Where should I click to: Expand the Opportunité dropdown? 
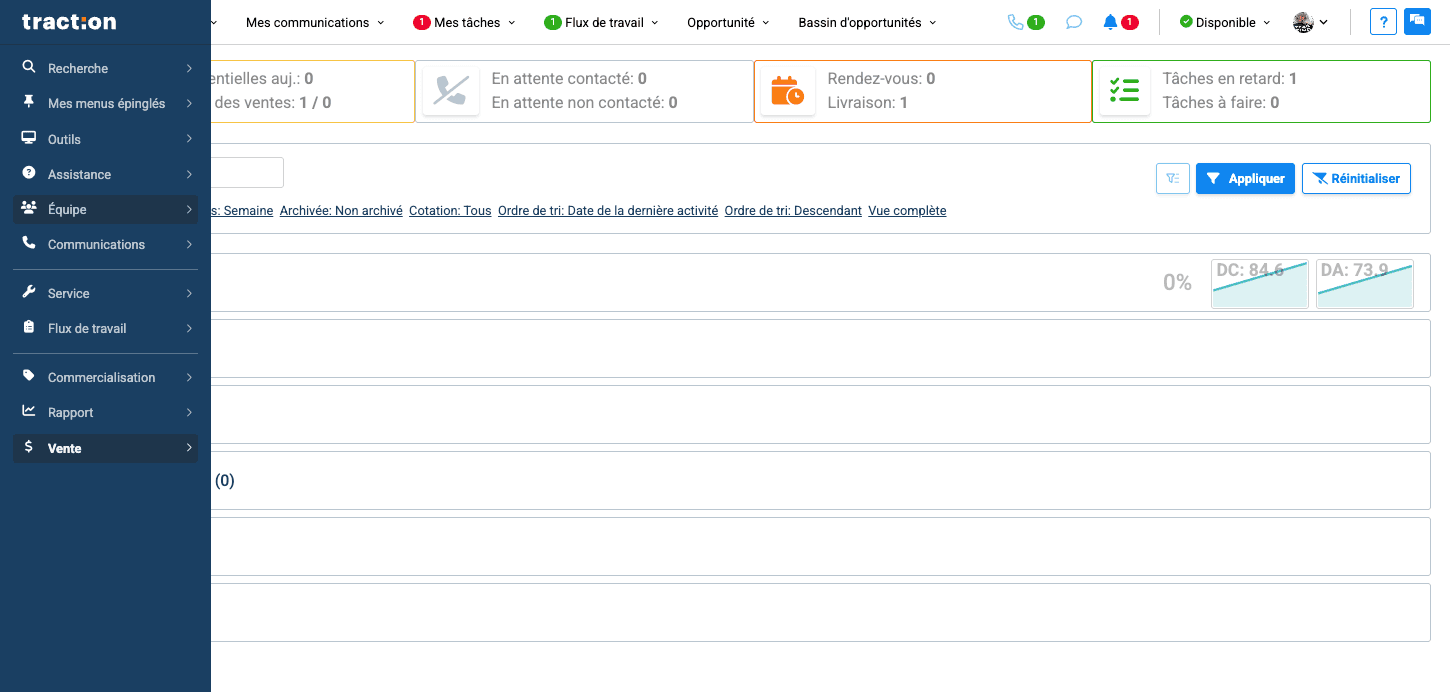click(728, 22)
